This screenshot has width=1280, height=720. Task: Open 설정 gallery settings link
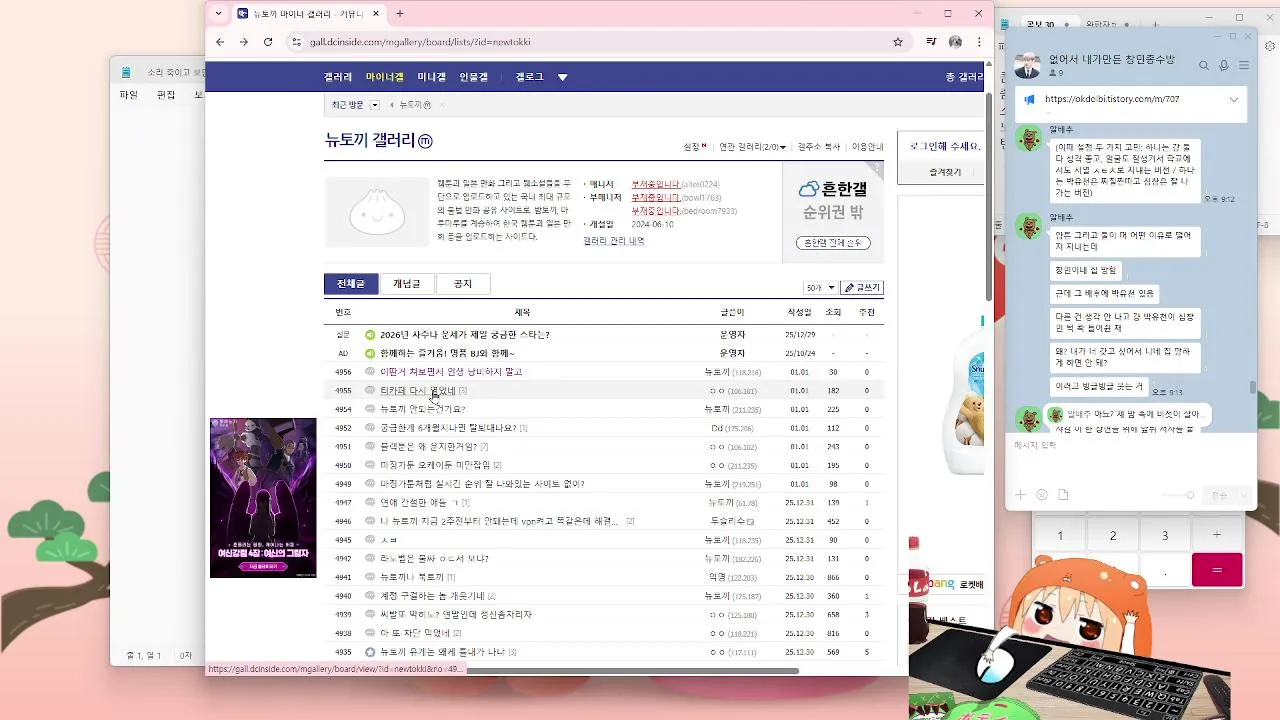tap(694, 147)
